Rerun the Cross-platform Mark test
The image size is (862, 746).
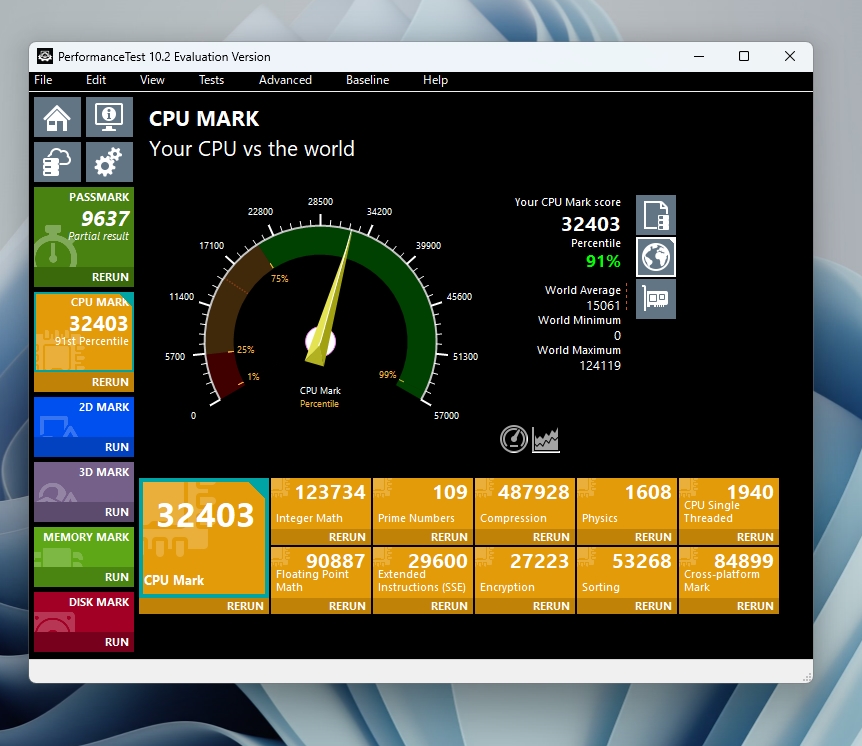pyautogui.click(x=729, y=606)
